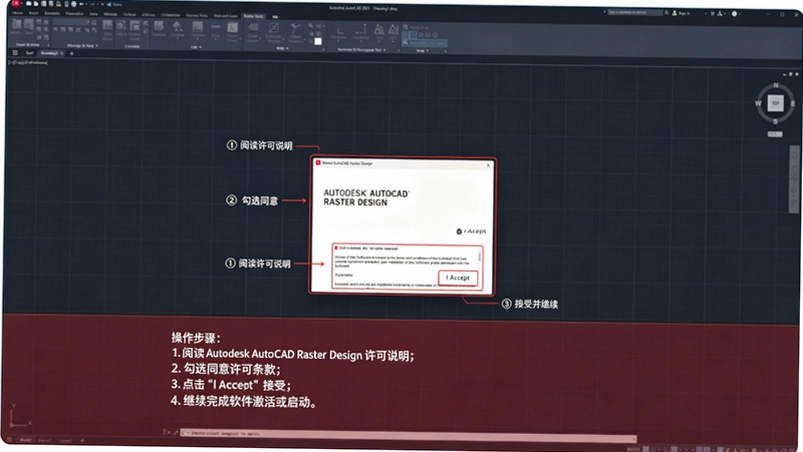
Task: Click the white color swatch in REM panel
Action: tap(318, 41)
